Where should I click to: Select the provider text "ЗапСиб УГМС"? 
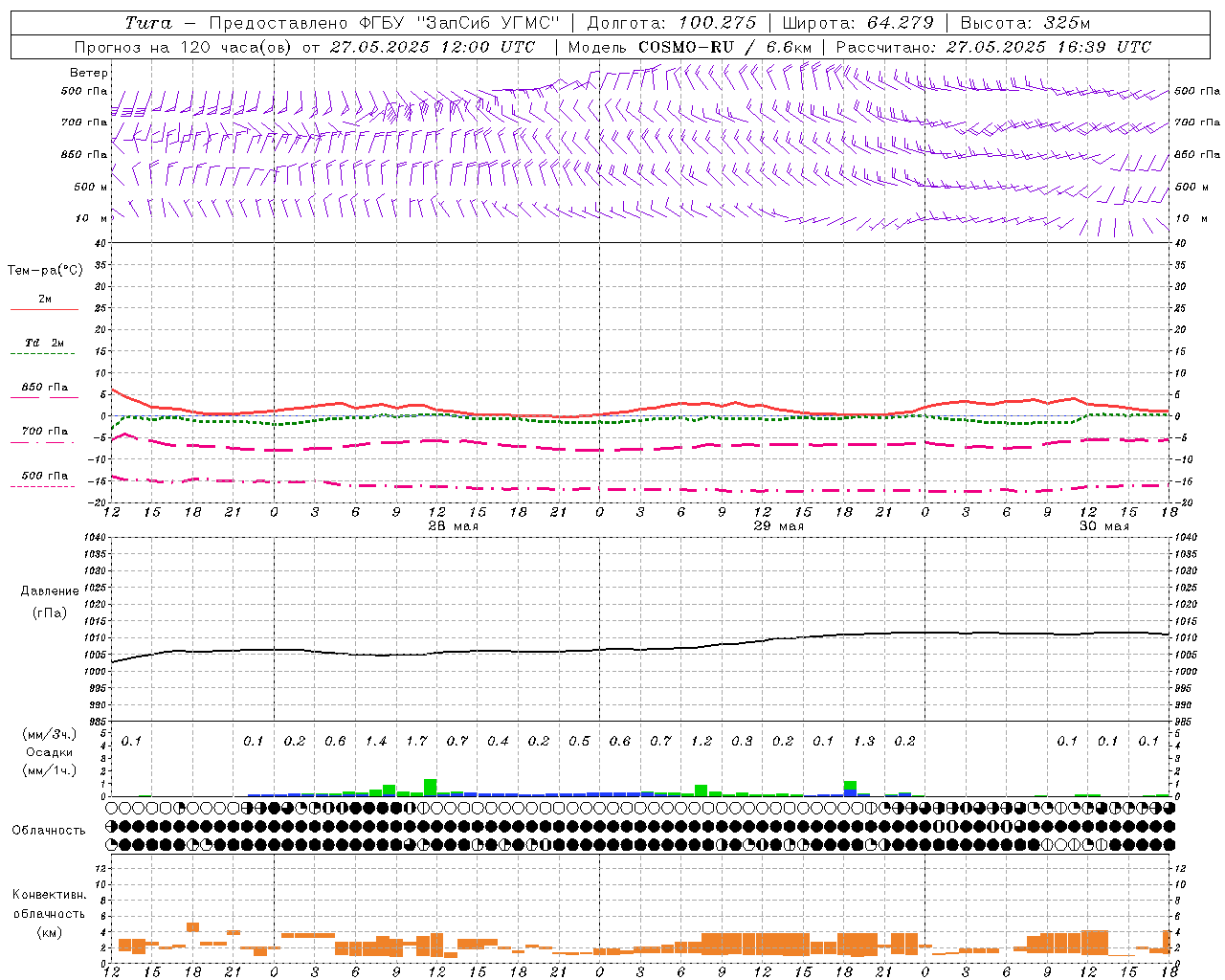[488, 23]
